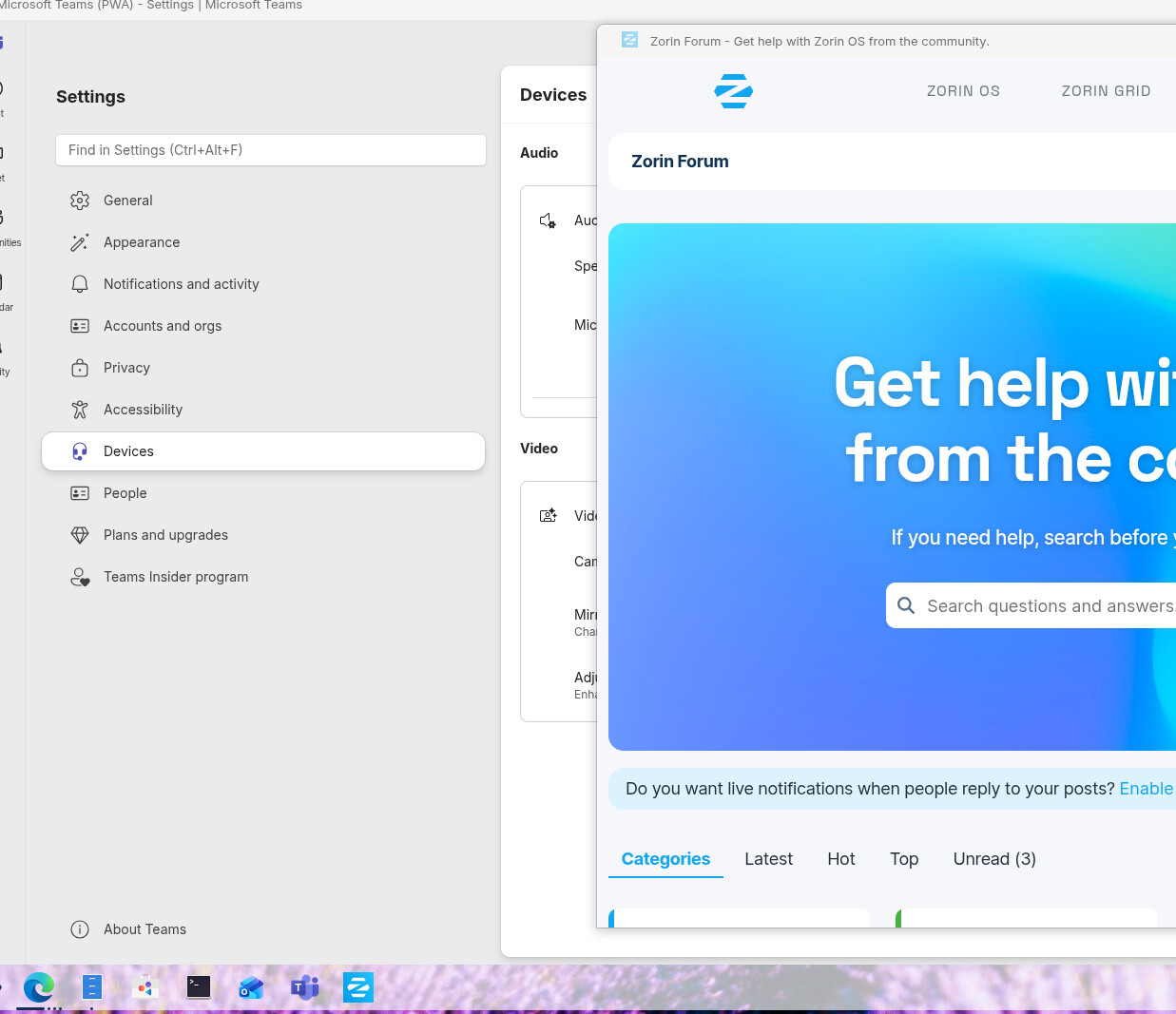The height and width of the screenshot is (1014, 1176).
Task: Launch Terminal from the taskbar
Action: [199, 987]
